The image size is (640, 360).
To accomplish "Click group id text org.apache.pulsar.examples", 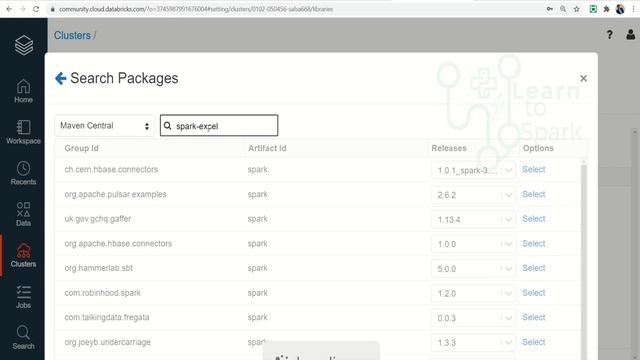I will 116,194.
